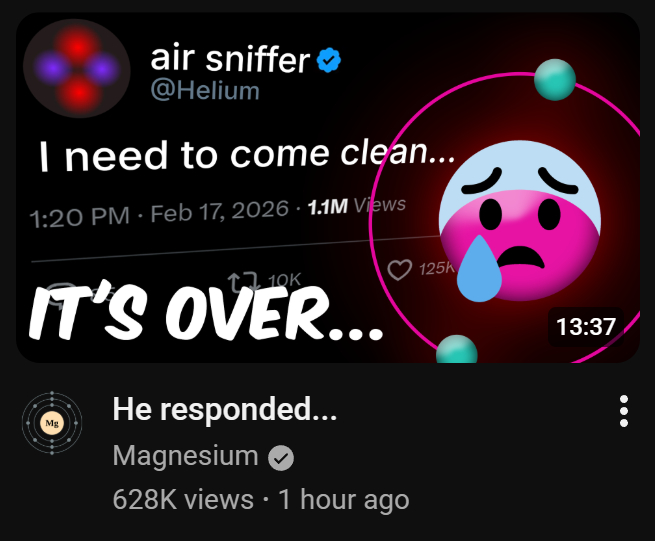Open the three-dot video options menu
This screenshot has width=655, height=541.
(624, 411)
